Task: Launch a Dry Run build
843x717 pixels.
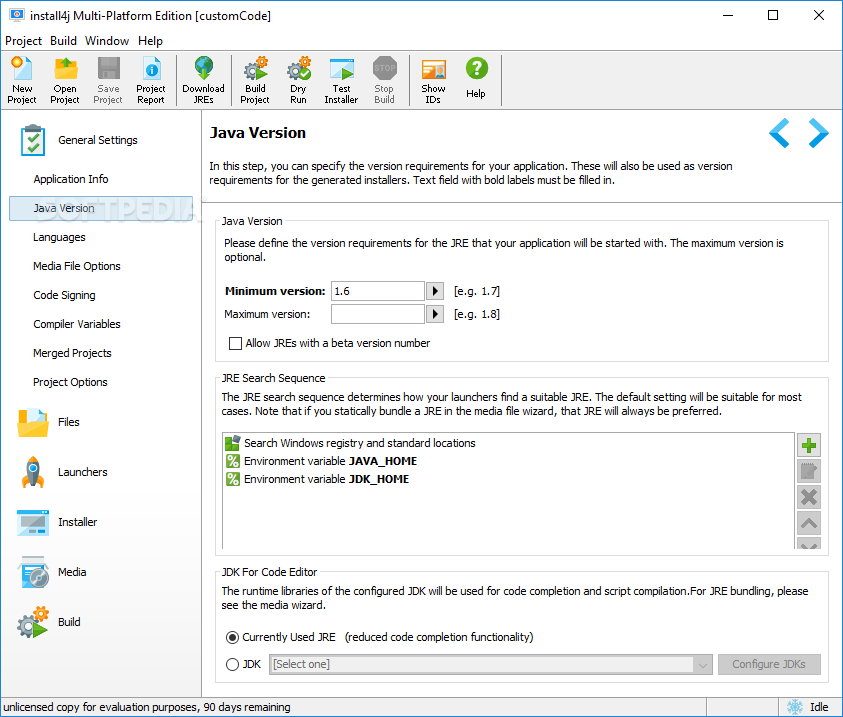Action: pos(298,80)
